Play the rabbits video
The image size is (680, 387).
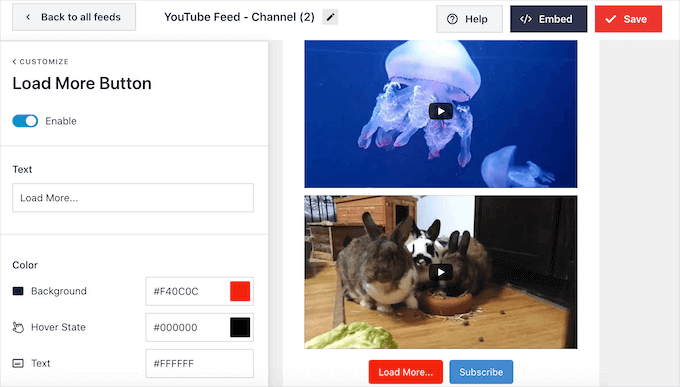click(x=441, y=272)
